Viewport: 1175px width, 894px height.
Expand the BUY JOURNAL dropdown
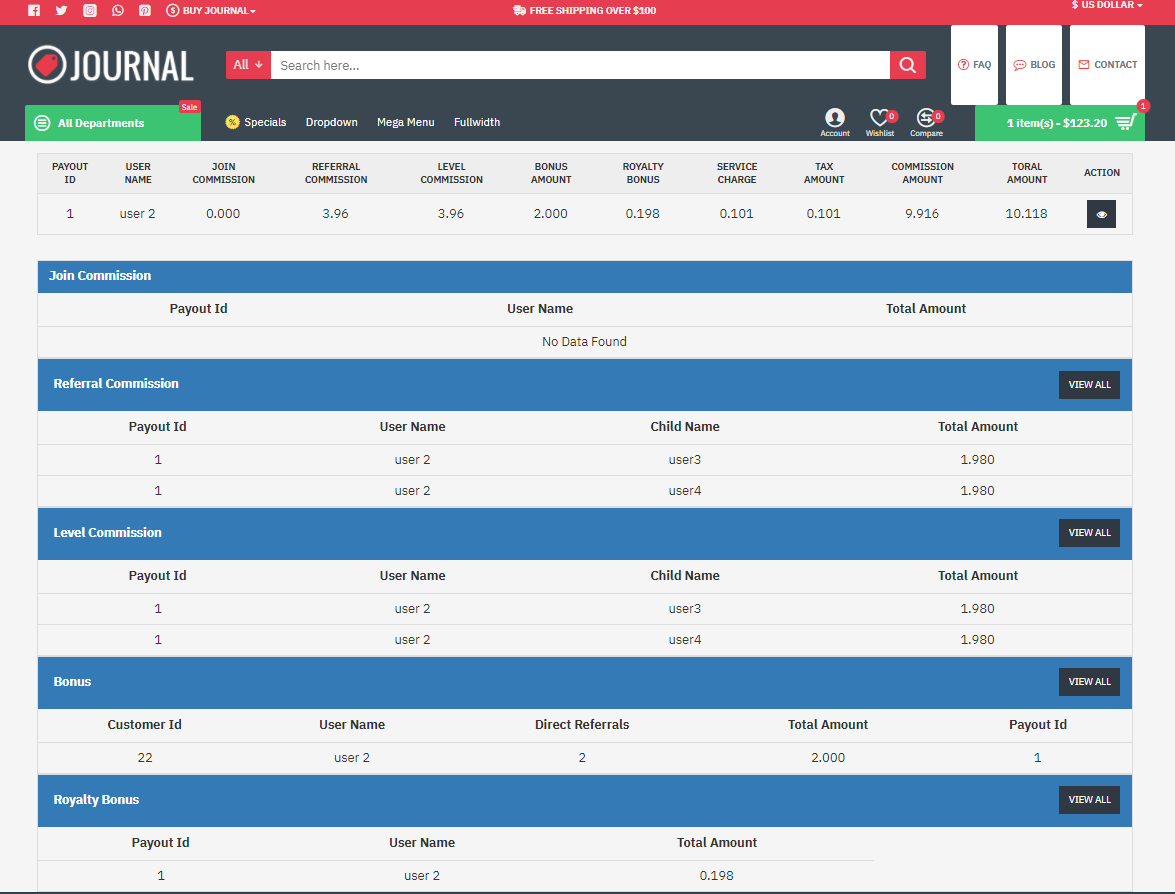point(210,10)
